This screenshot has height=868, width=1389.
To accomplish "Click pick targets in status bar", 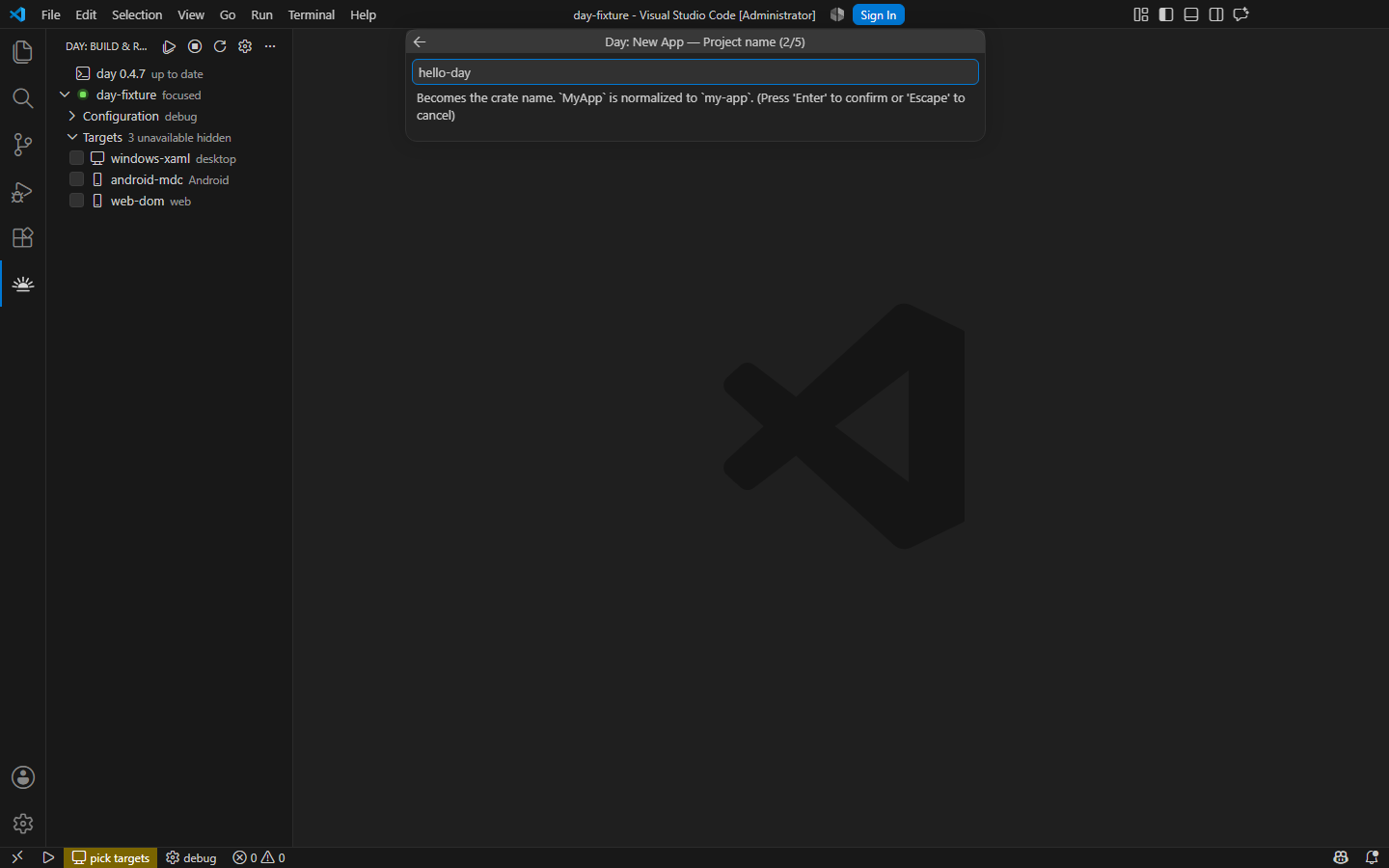I will point(111,857).
